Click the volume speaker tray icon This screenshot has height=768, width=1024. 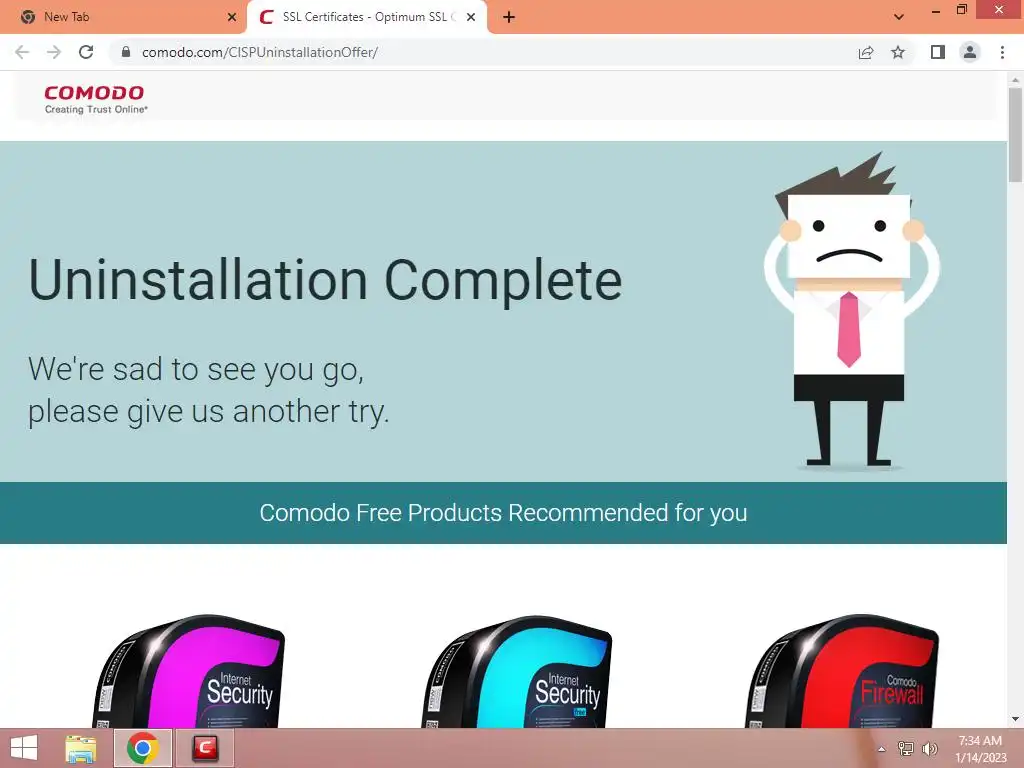coord(929,749)
